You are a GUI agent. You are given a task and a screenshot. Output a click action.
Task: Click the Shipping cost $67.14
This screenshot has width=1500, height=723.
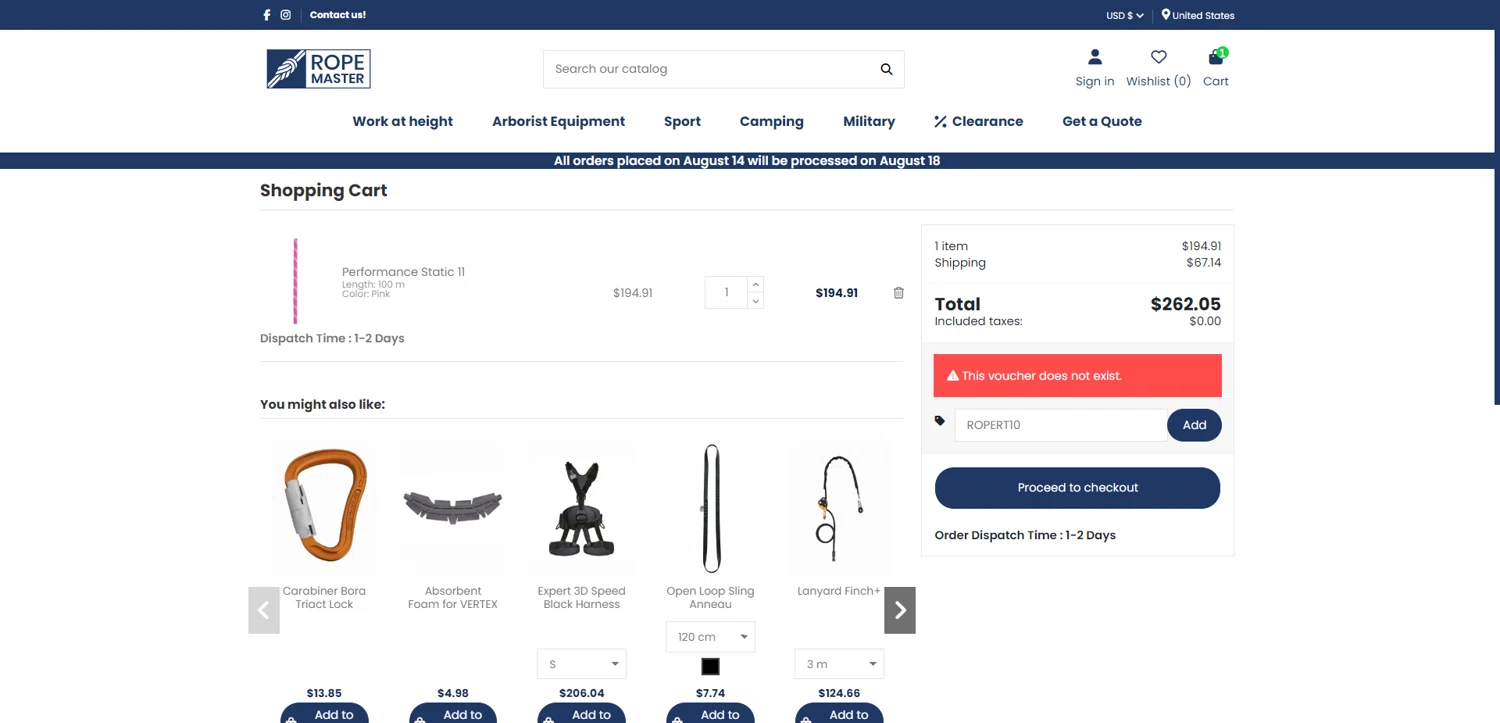(1203, 263)
